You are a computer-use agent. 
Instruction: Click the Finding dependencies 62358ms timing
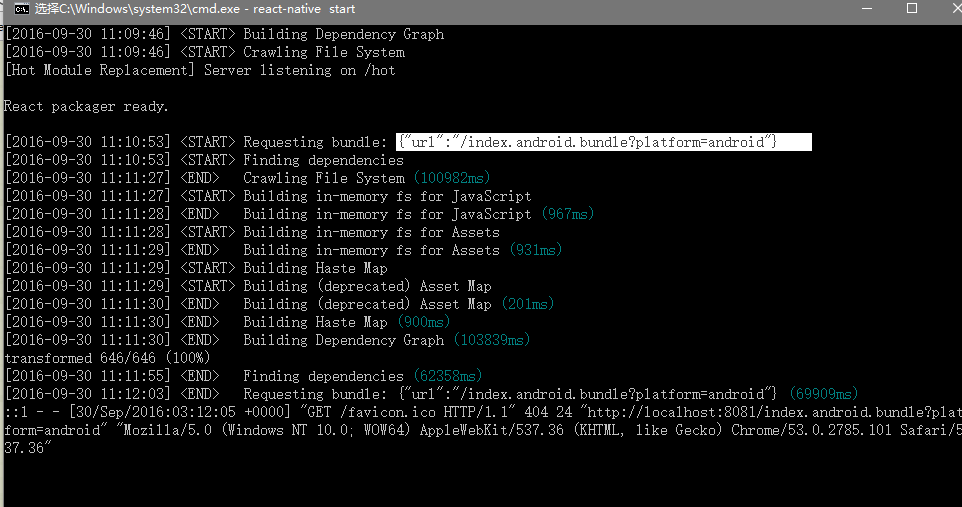point(448,376)
